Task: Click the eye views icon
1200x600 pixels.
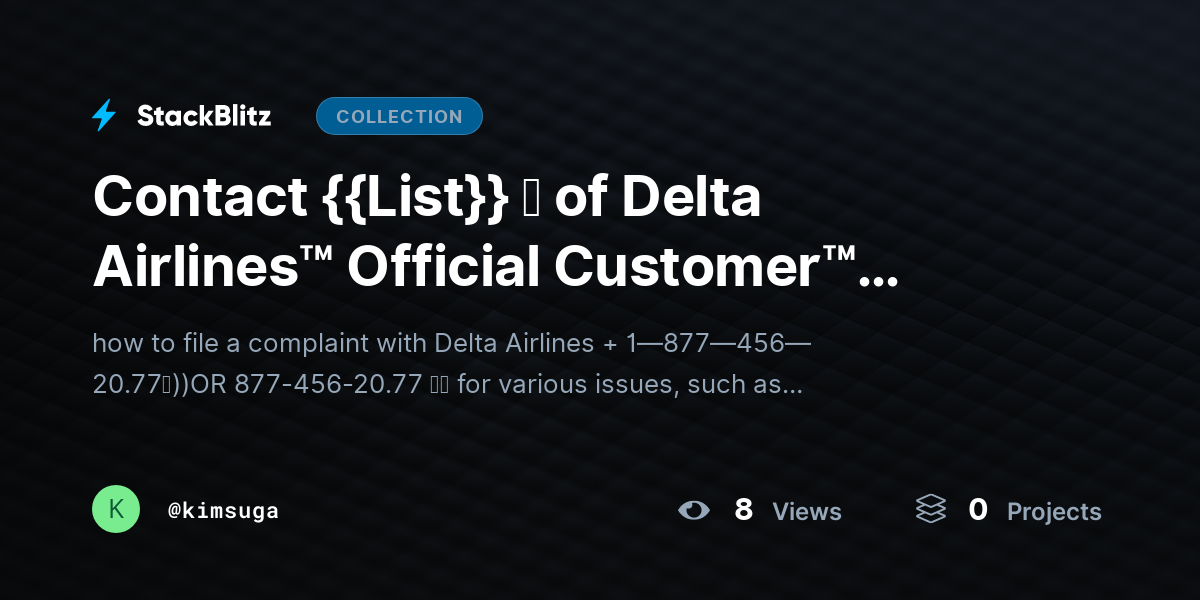Action: pos(693,511)
